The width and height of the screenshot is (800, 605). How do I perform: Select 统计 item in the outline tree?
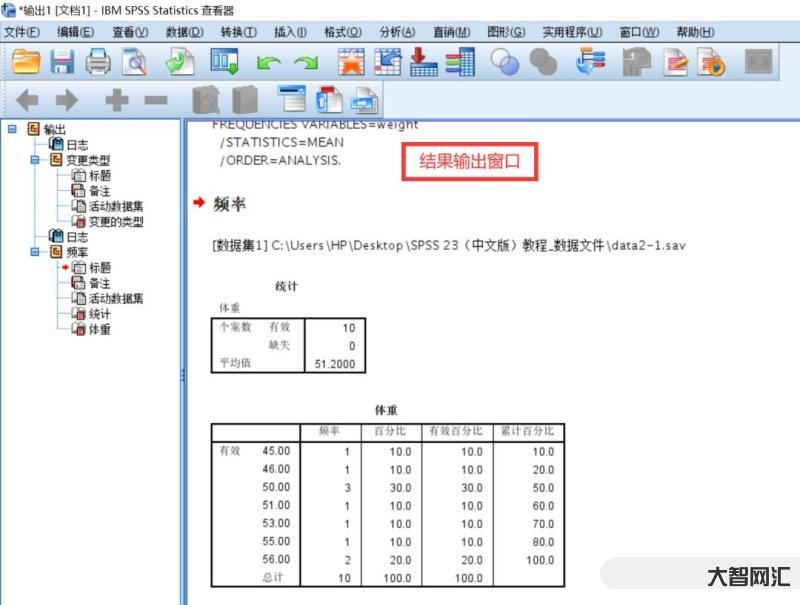pos(99,314)
